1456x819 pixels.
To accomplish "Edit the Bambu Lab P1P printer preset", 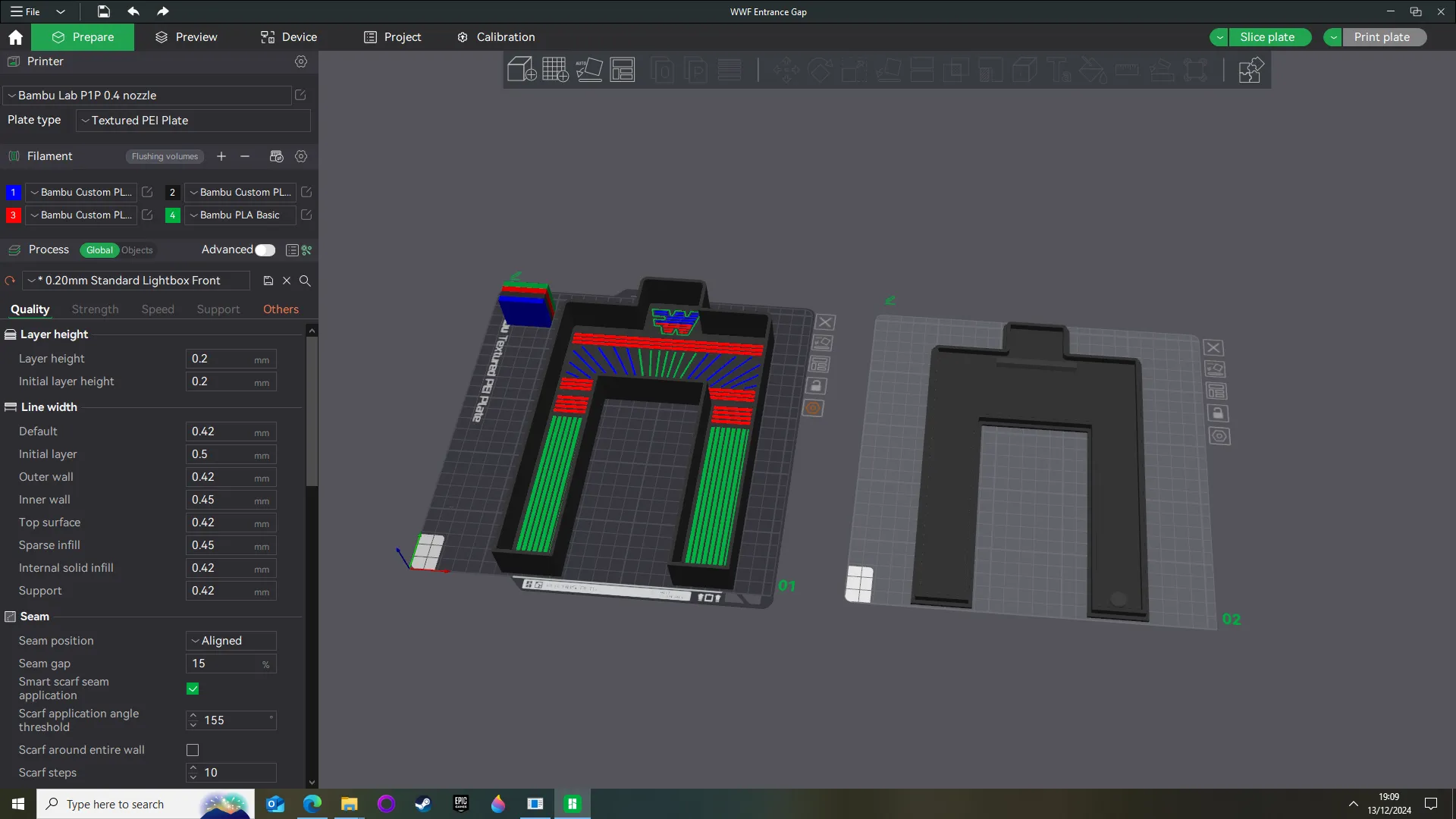I will pos(300,96).
